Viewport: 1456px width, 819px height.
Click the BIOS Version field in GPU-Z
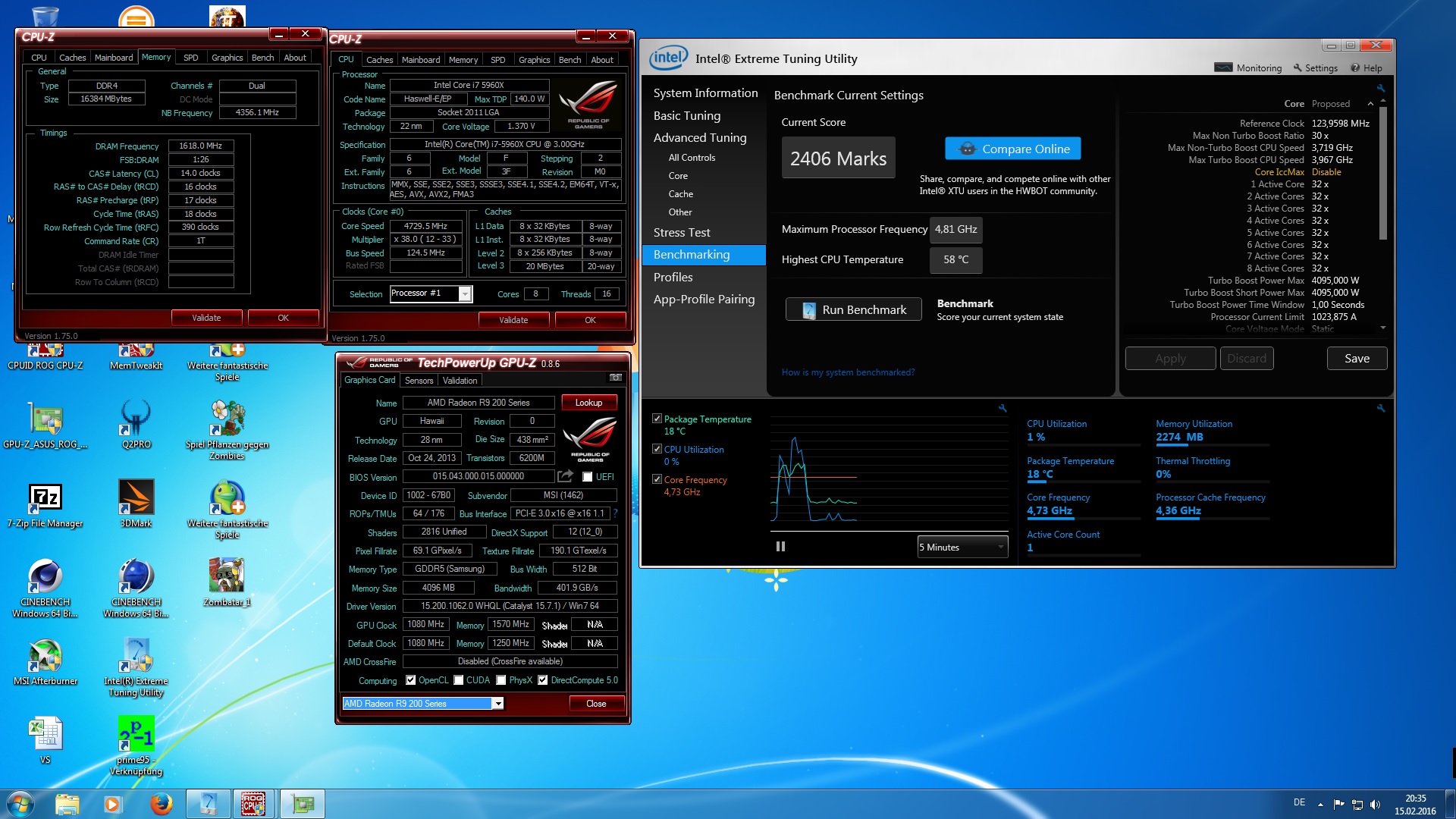(x=478, y=476)
